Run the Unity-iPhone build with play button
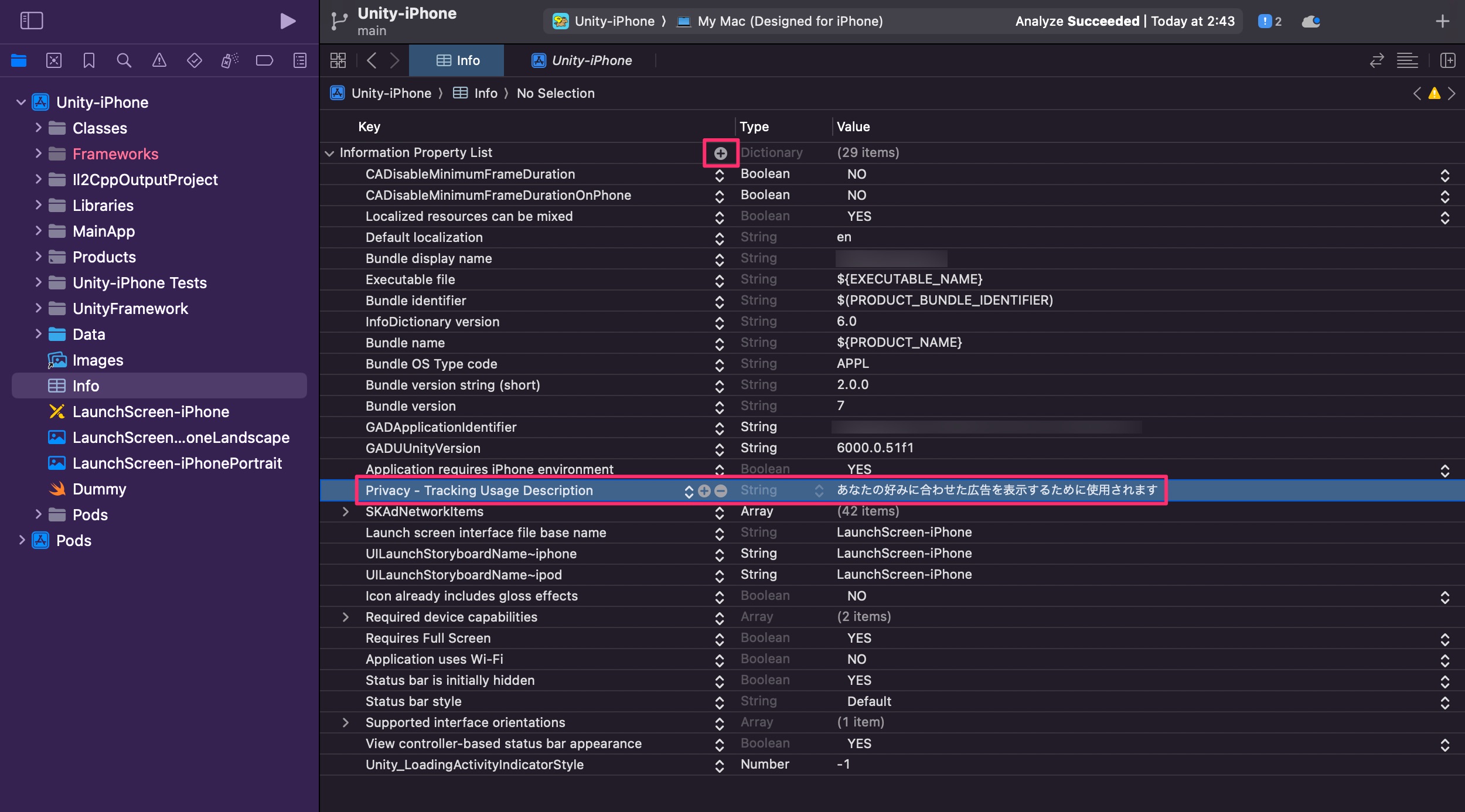This screenshot has height=812, width=1465. click(x=288, y=21)
